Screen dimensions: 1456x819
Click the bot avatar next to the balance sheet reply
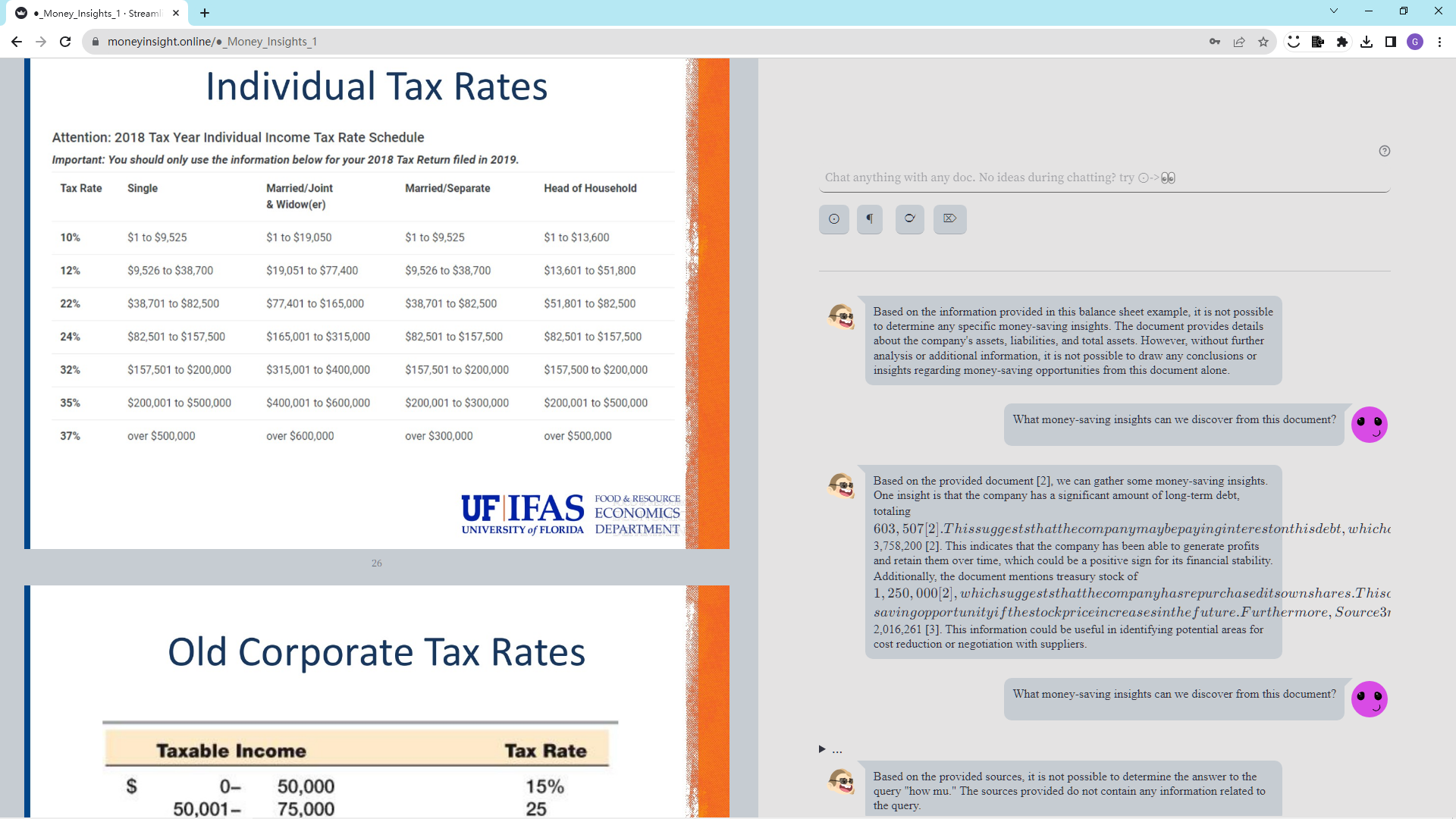842,316
